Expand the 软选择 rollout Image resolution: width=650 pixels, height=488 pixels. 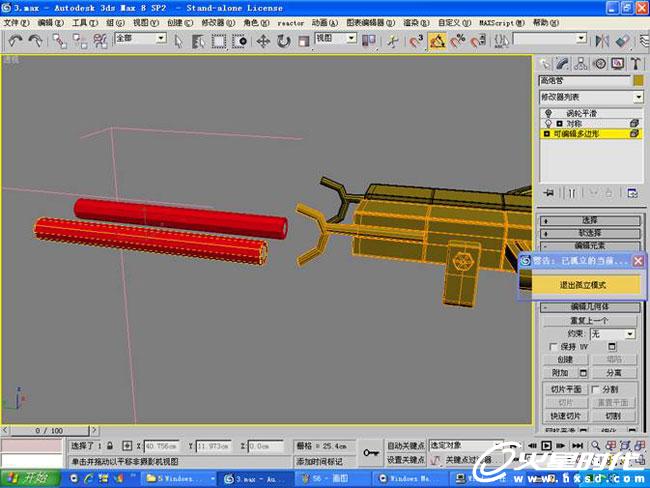coord(590,233)
